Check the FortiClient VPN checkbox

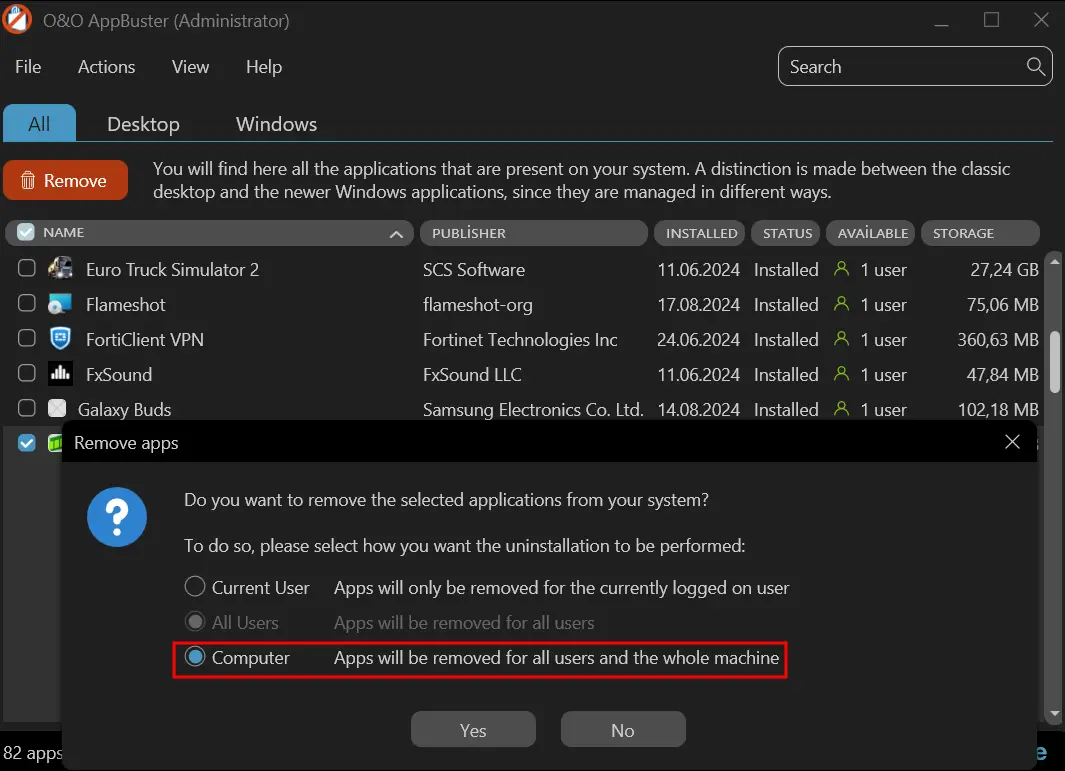26,338
